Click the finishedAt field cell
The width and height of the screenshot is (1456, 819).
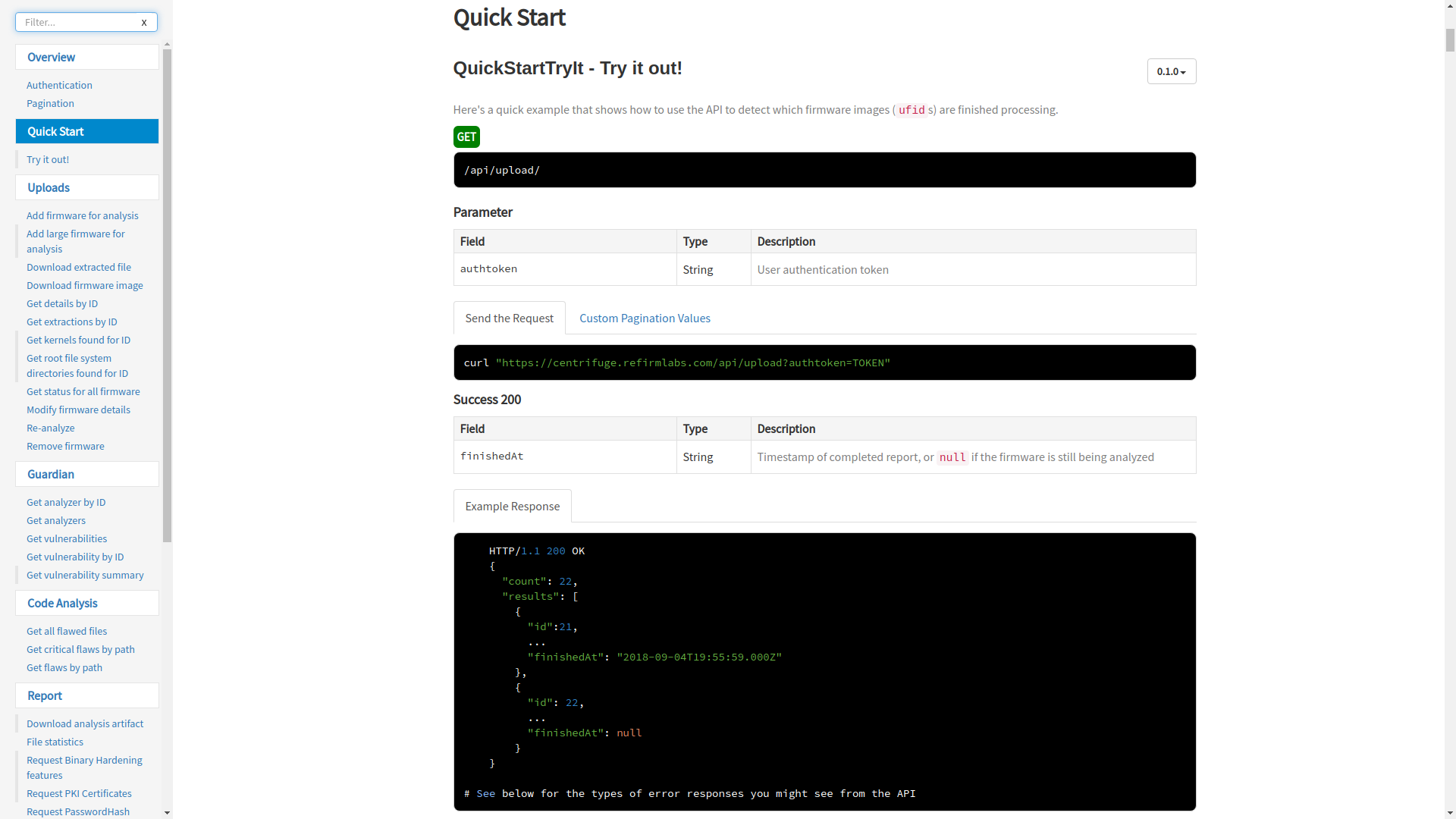coord(565,457)
